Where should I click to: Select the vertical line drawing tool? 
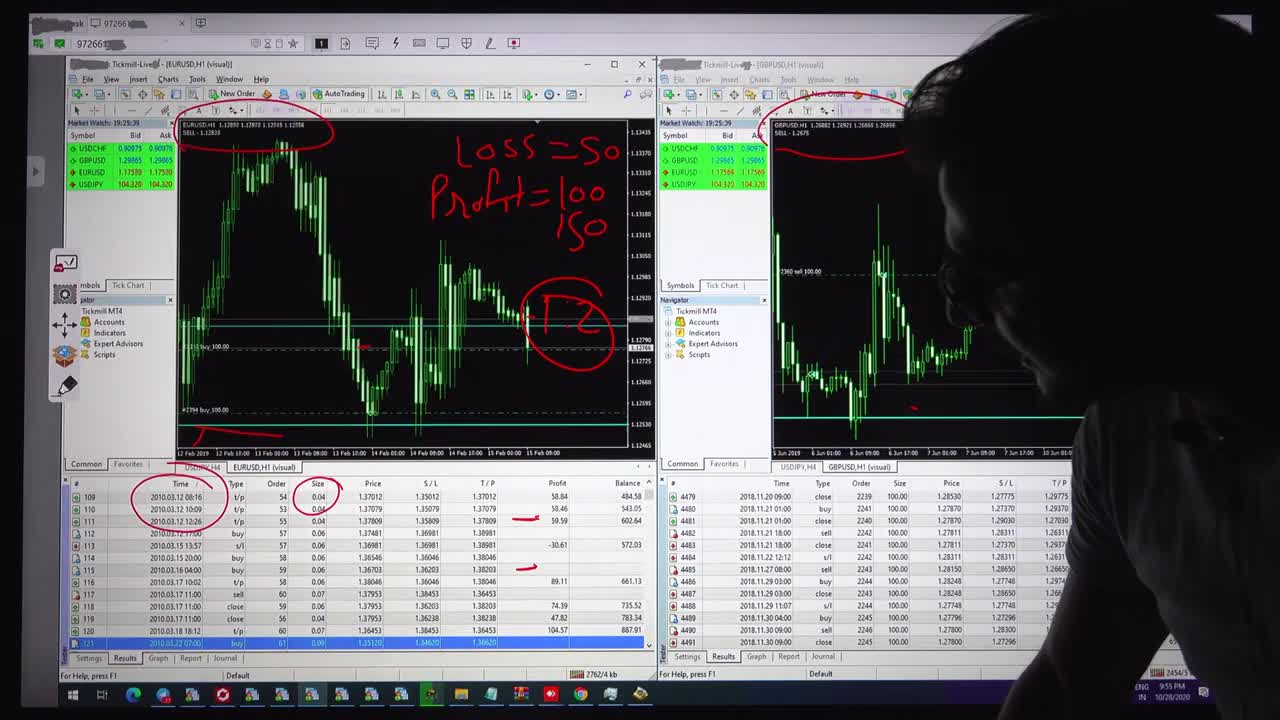click(x=114, y=110)
